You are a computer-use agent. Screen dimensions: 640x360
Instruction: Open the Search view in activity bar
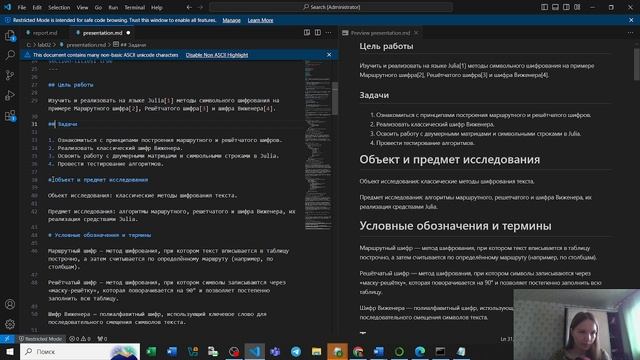click(10, 55)
